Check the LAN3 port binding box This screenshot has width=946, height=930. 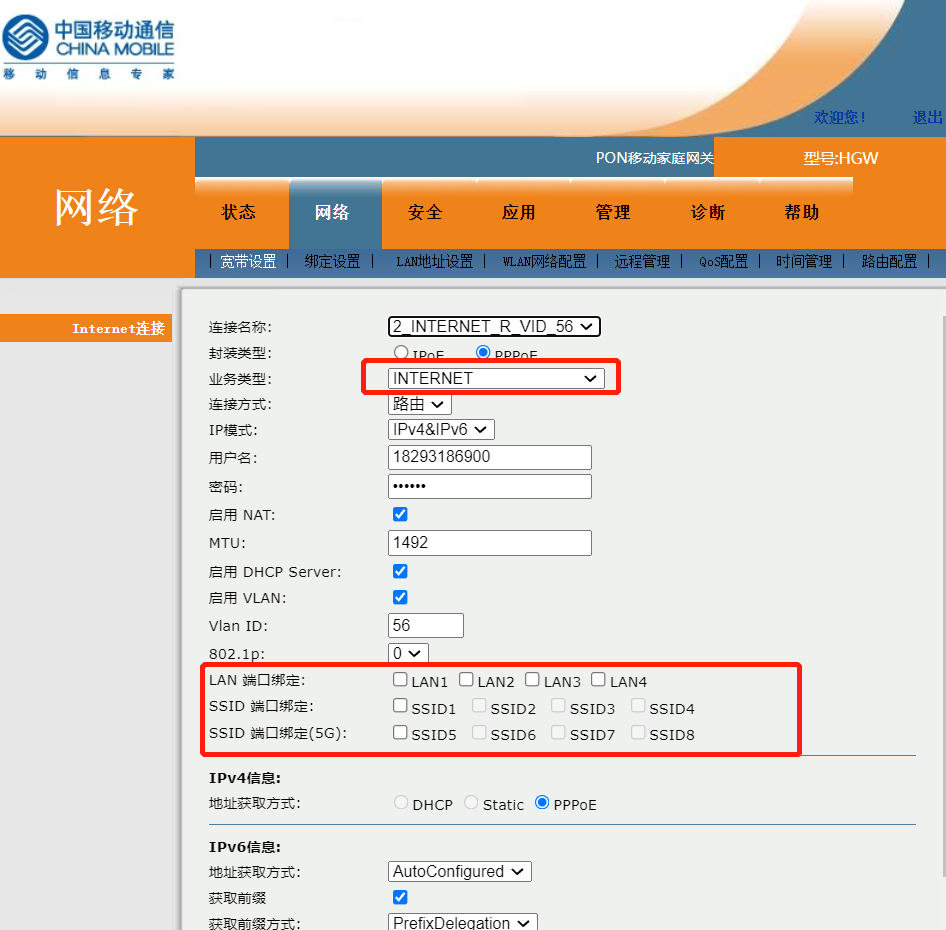click(x=532, y=680)
